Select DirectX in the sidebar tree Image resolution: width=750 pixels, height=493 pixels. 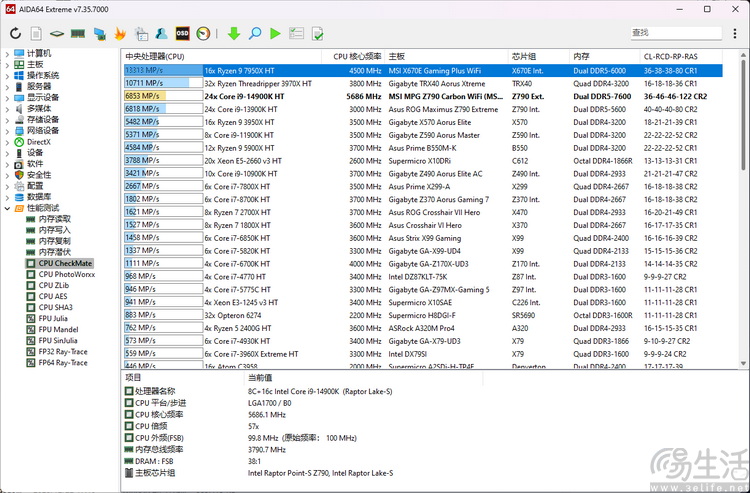[38, 142]
